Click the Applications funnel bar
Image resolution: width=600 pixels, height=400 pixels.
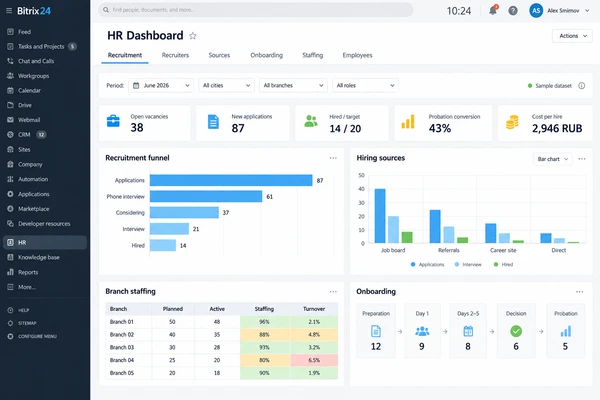pos(231,180)
